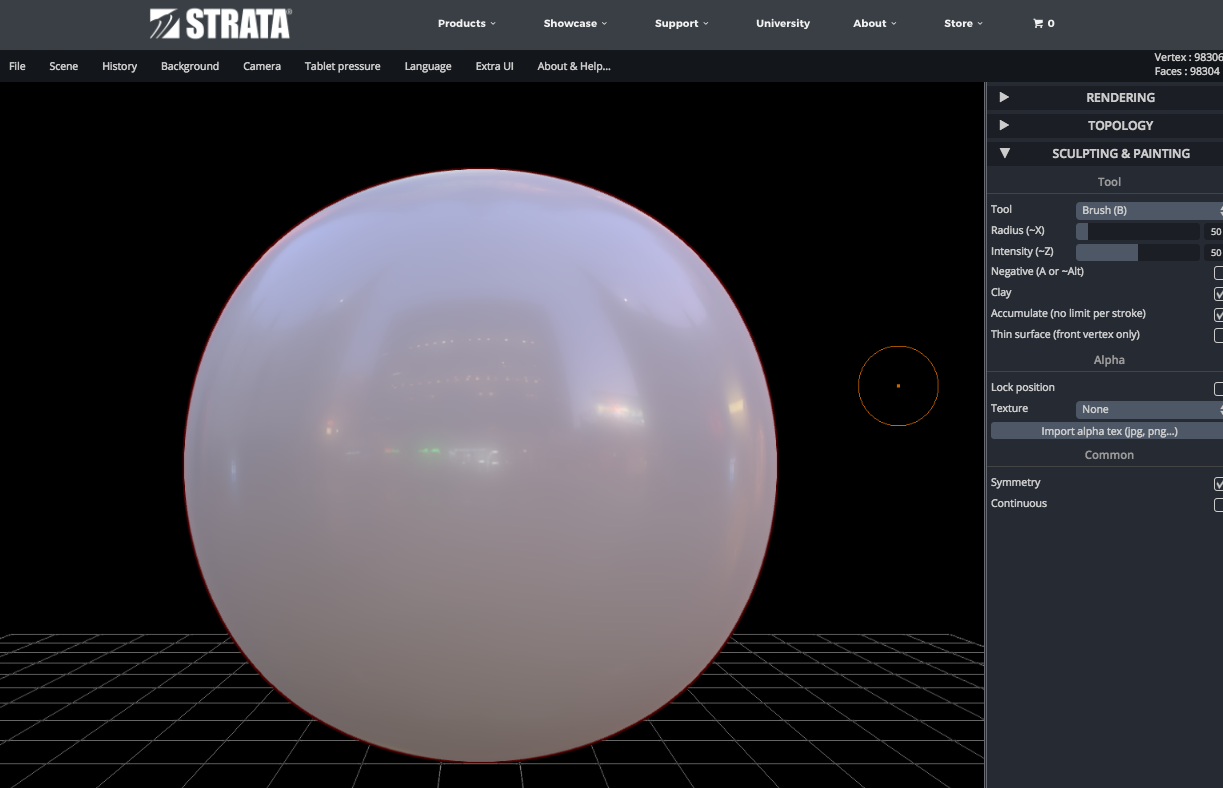
Task: Open the Camera menu
Action: (x=262, y=66)
